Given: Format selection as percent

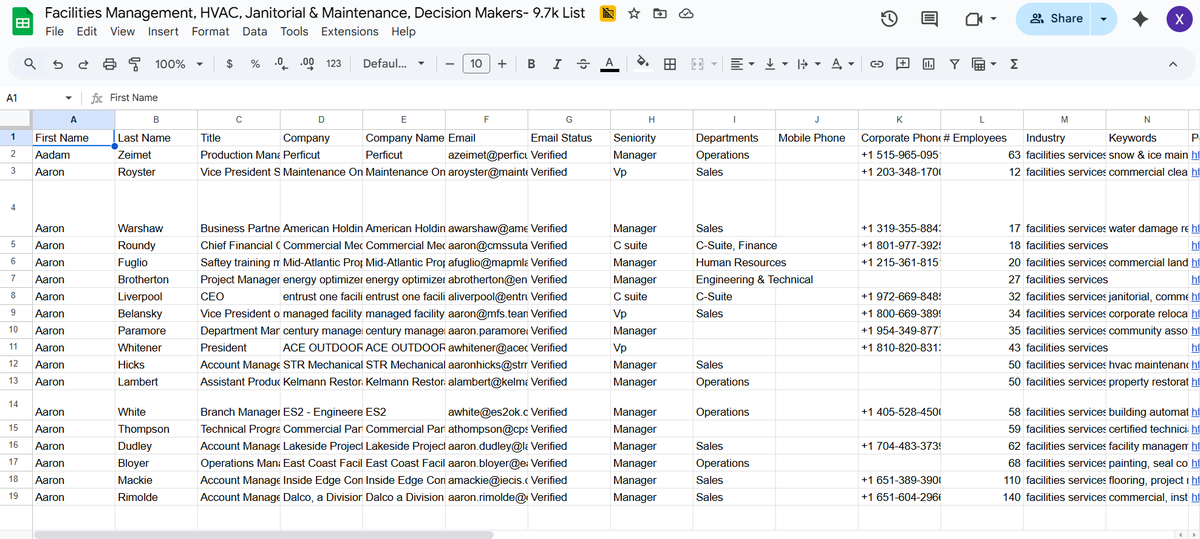Looking at the screenshot, I should click(255, 64).
